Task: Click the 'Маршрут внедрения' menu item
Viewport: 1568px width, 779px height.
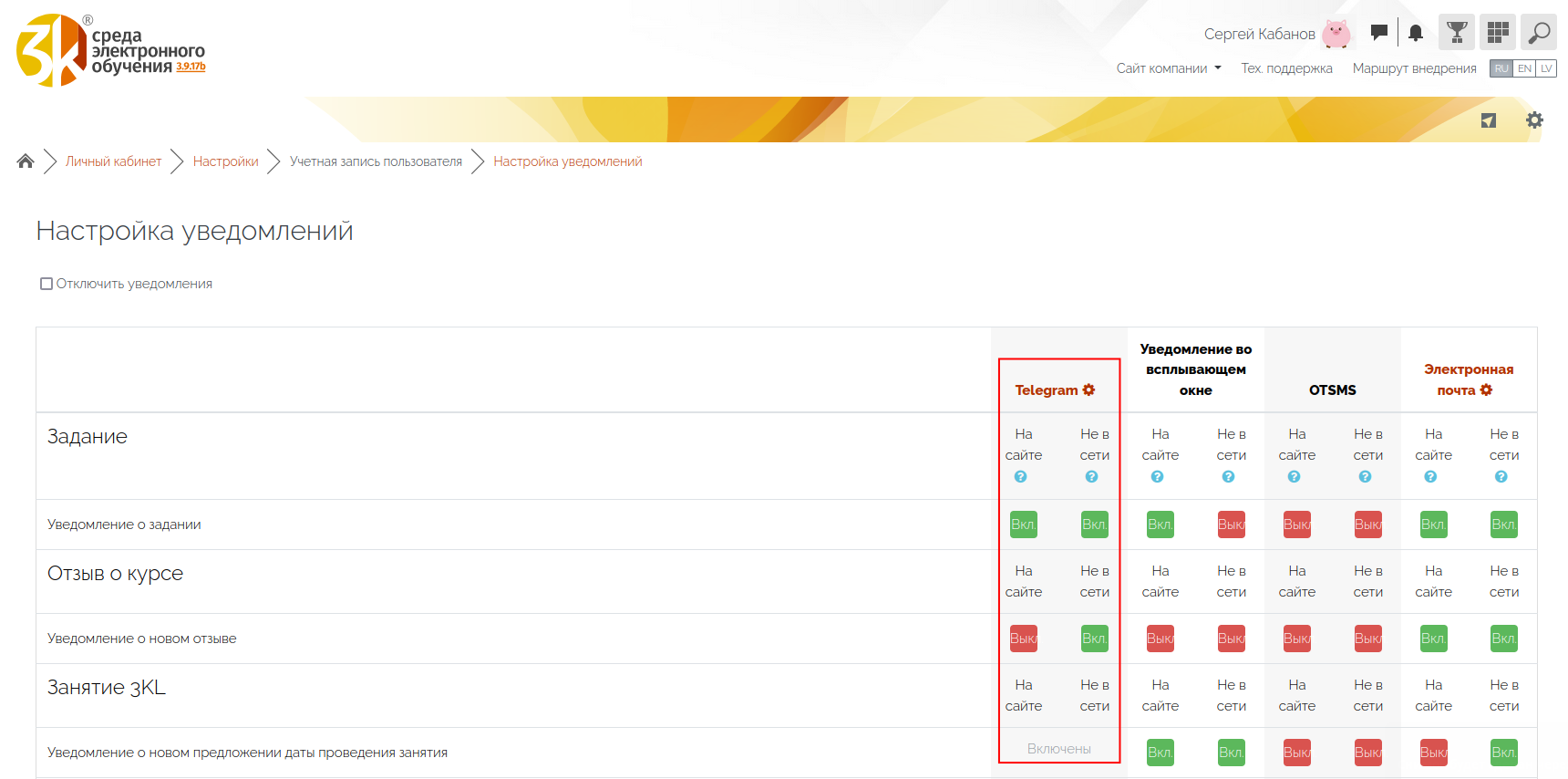Action: click(x=1414, y=68)
